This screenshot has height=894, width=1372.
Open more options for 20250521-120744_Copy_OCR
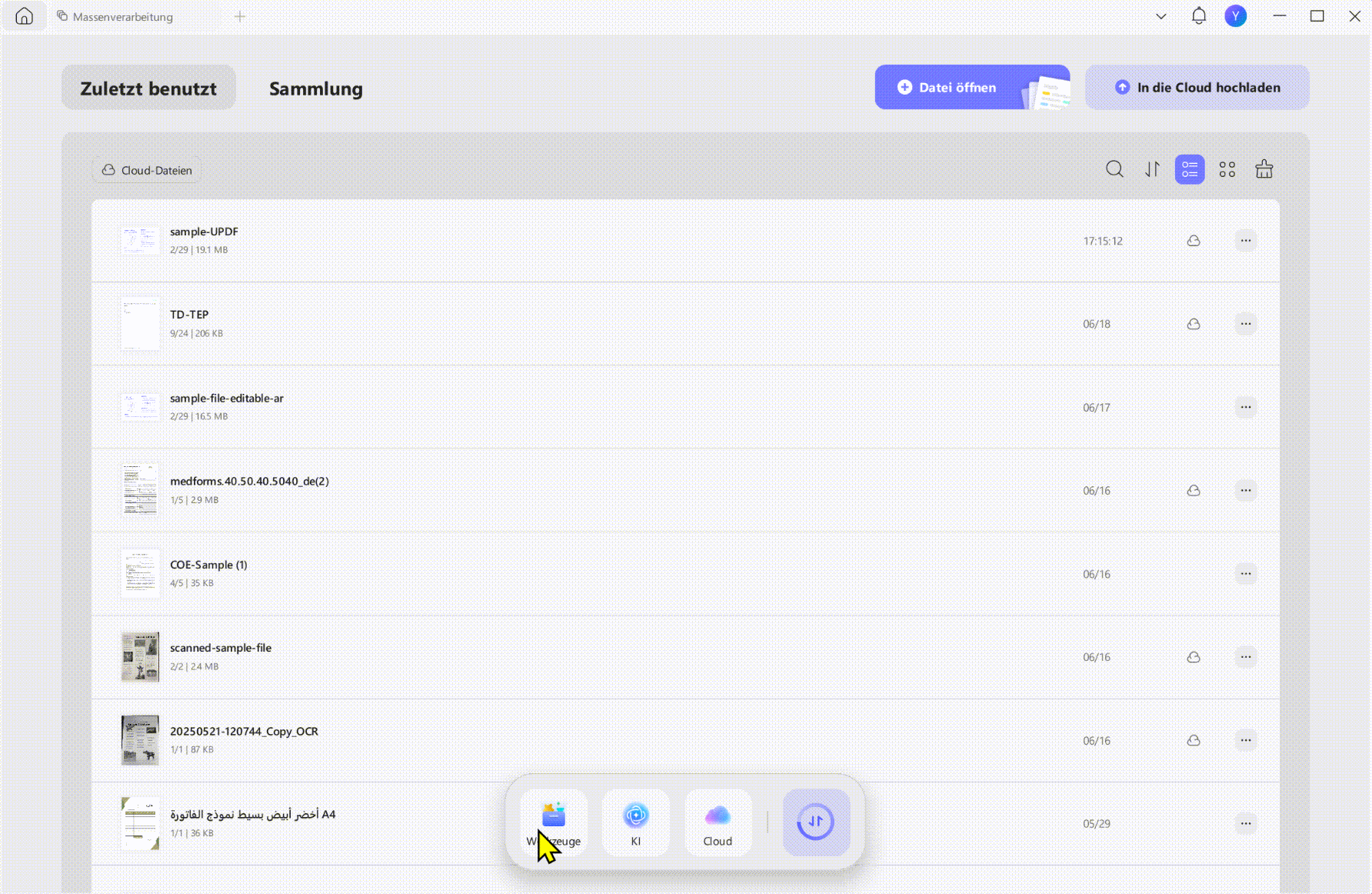tap(1246, 740)
